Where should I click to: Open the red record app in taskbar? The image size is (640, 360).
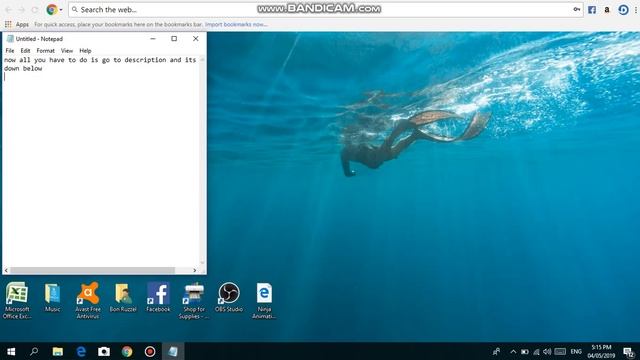[x=150, y=351]
